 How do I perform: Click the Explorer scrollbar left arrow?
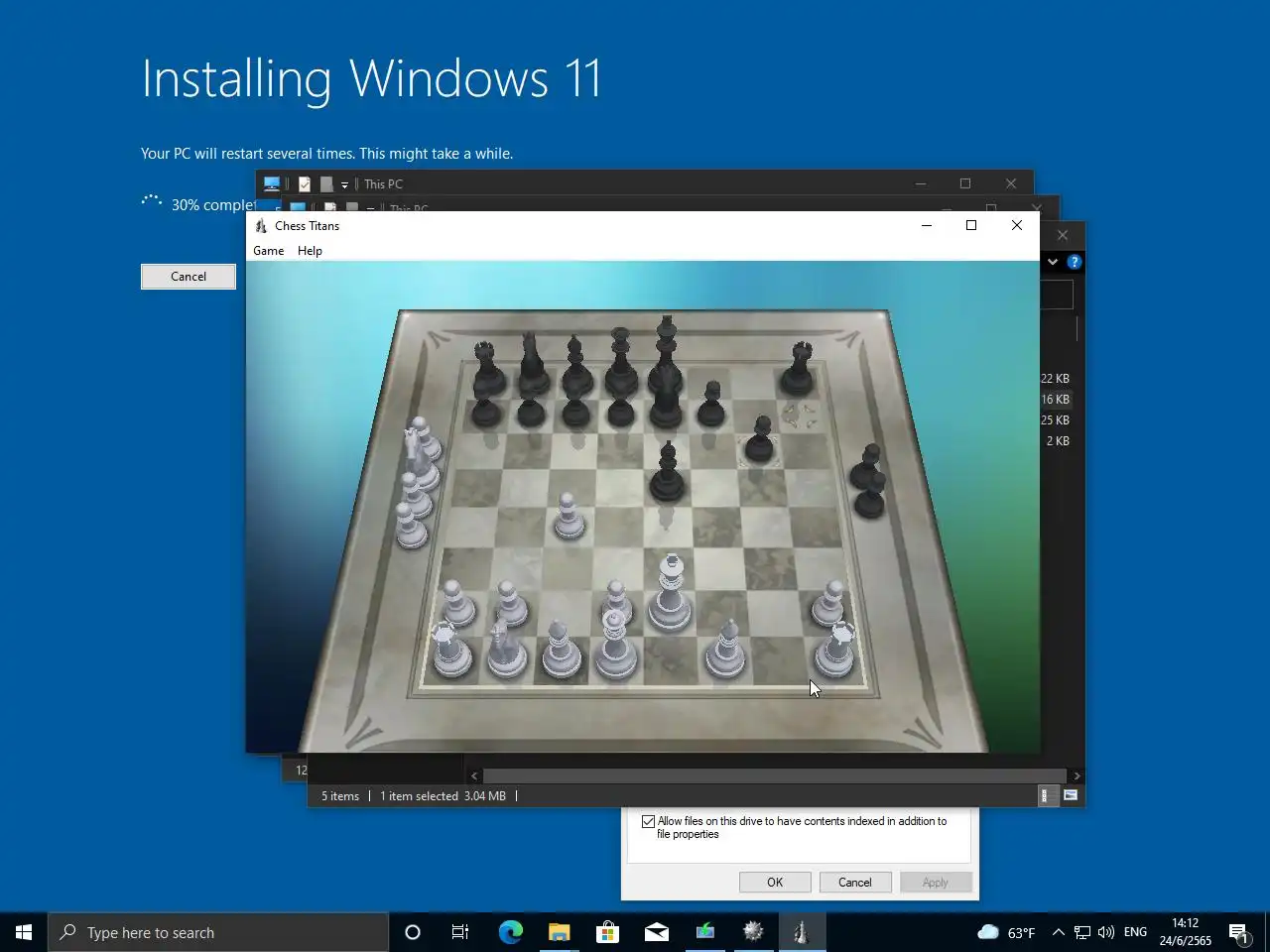tap(474, 775)
